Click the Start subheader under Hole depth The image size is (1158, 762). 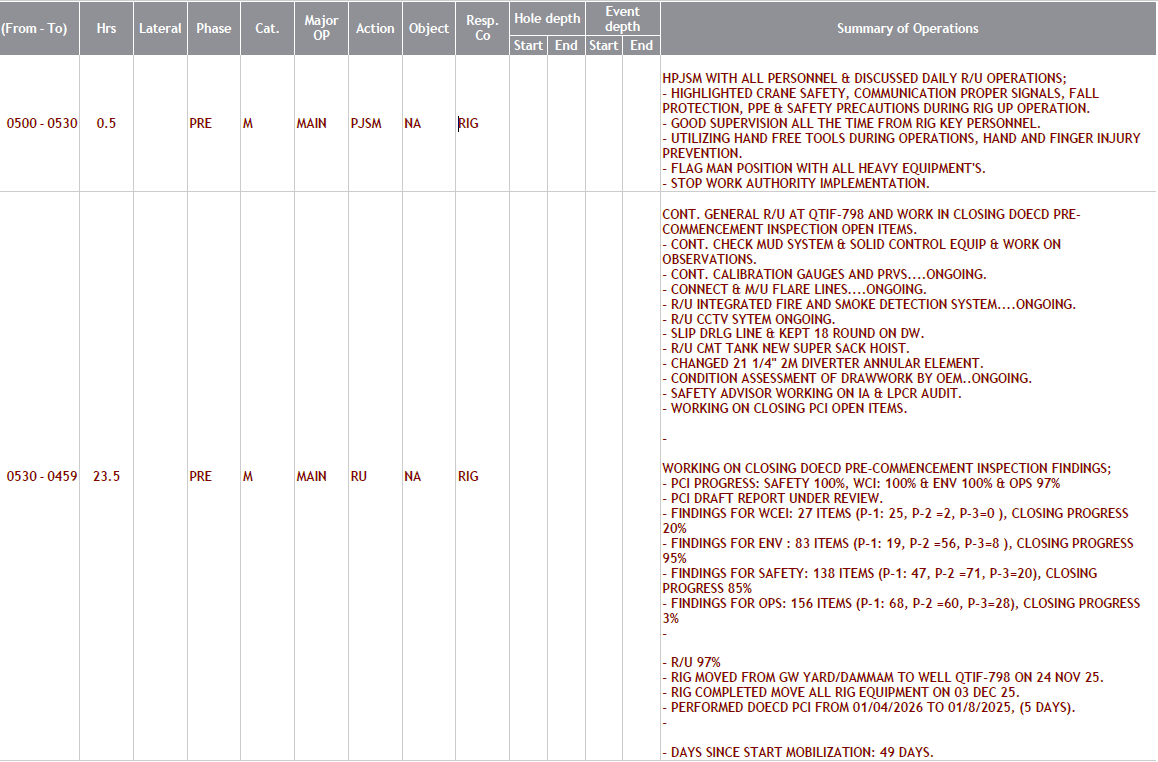coord(528,45)
